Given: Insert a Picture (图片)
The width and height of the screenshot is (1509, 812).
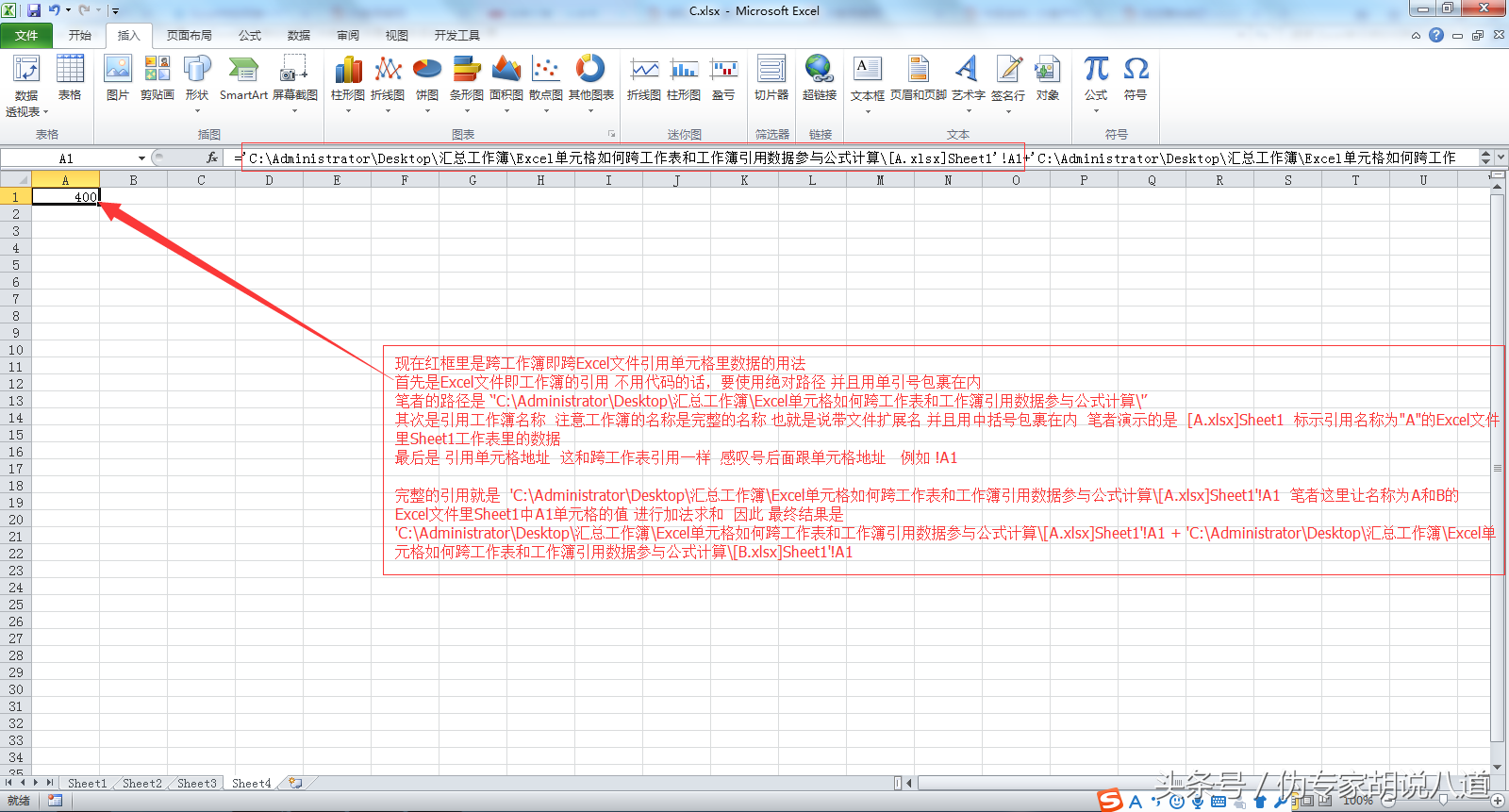Looking at the screenshot, I should click(118, 78).
